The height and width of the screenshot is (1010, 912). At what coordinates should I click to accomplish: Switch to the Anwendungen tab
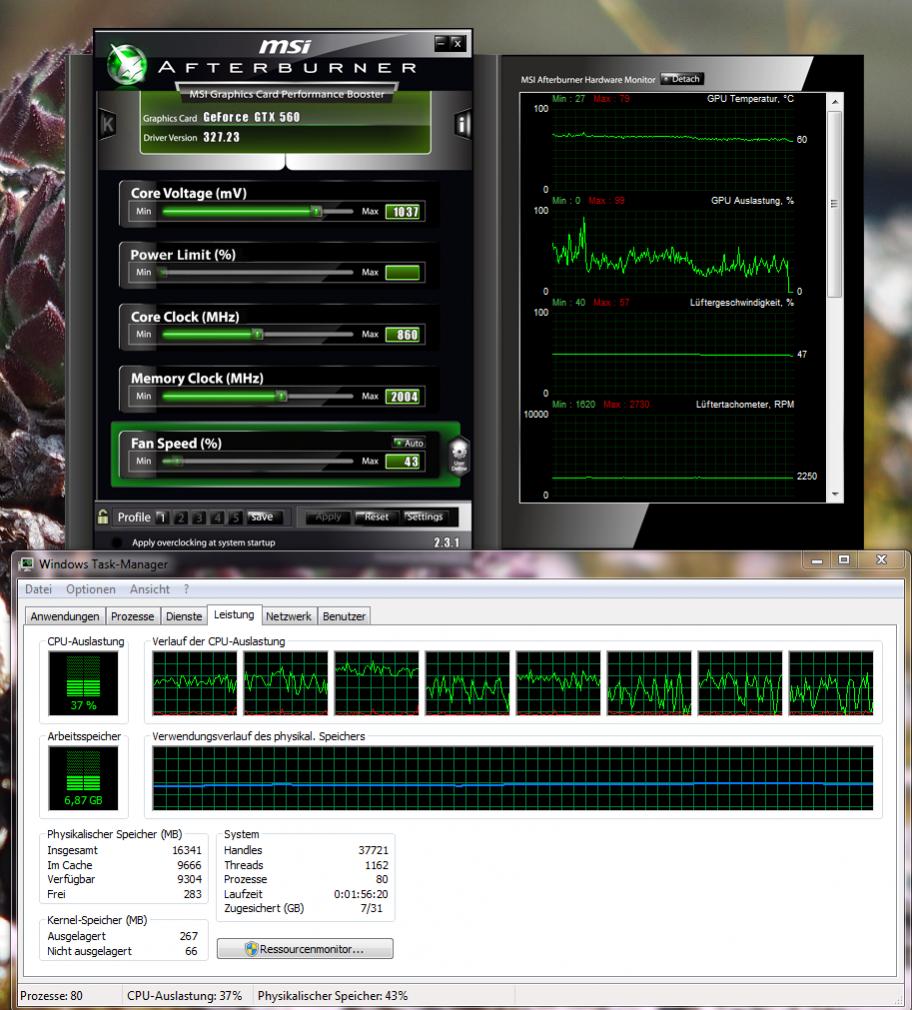tap(65, 616)
